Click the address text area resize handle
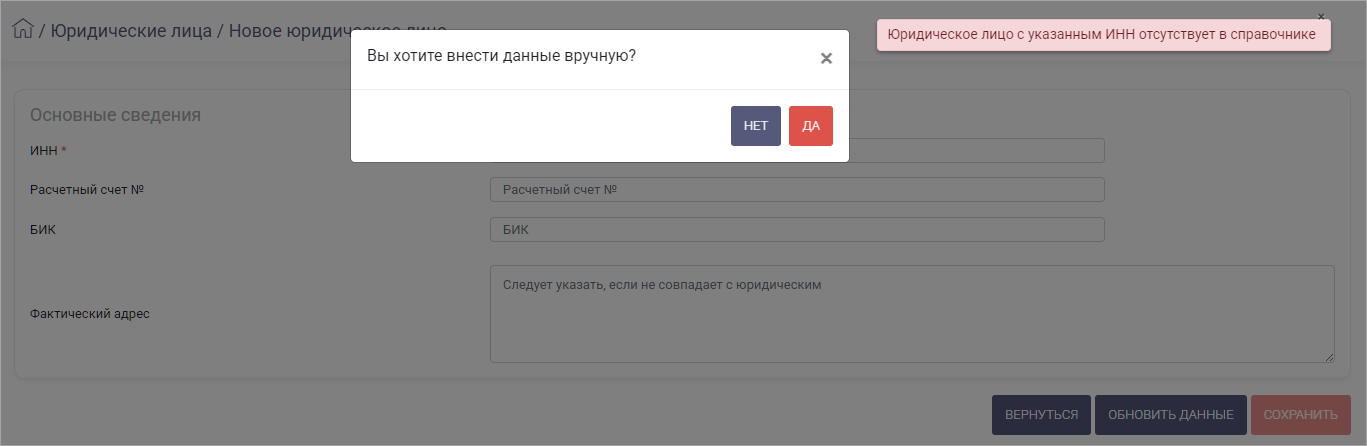 click(x=1329, y=357)
